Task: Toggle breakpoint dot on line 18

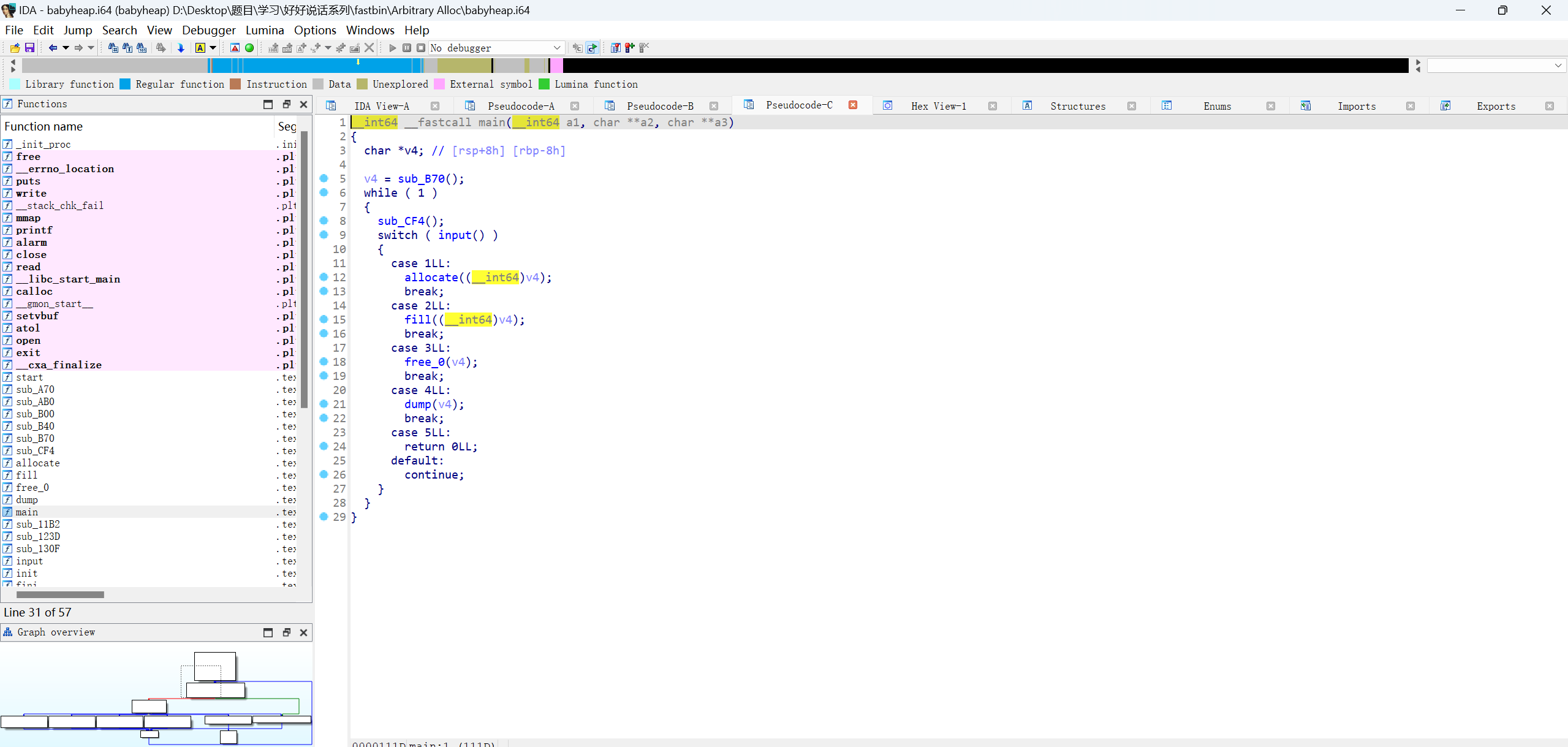Action: [324, 362]
